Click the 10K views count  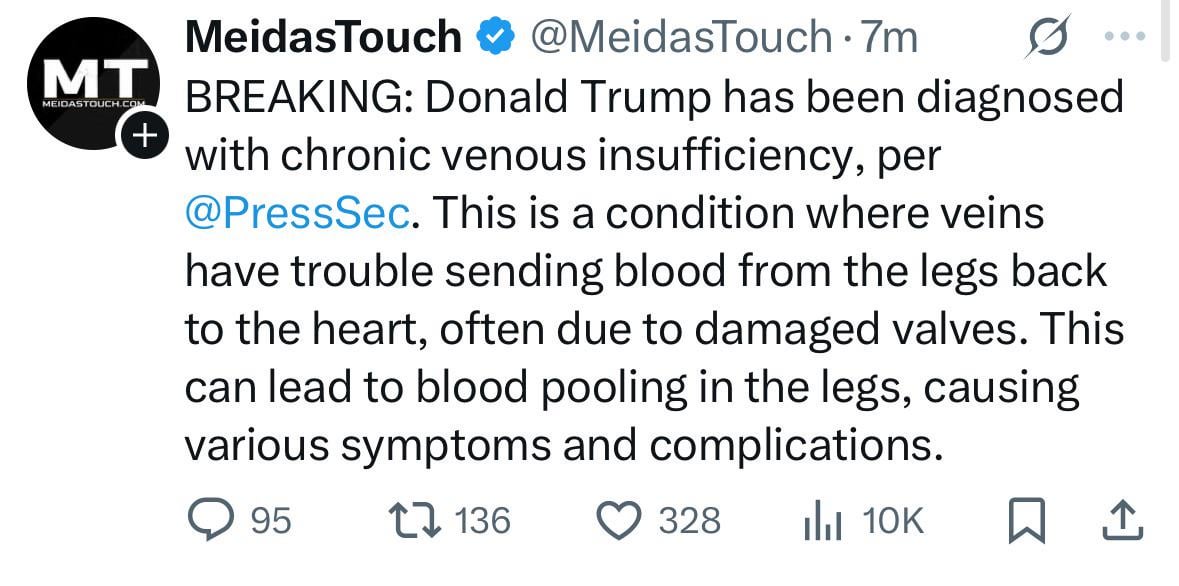coord(893,521)
